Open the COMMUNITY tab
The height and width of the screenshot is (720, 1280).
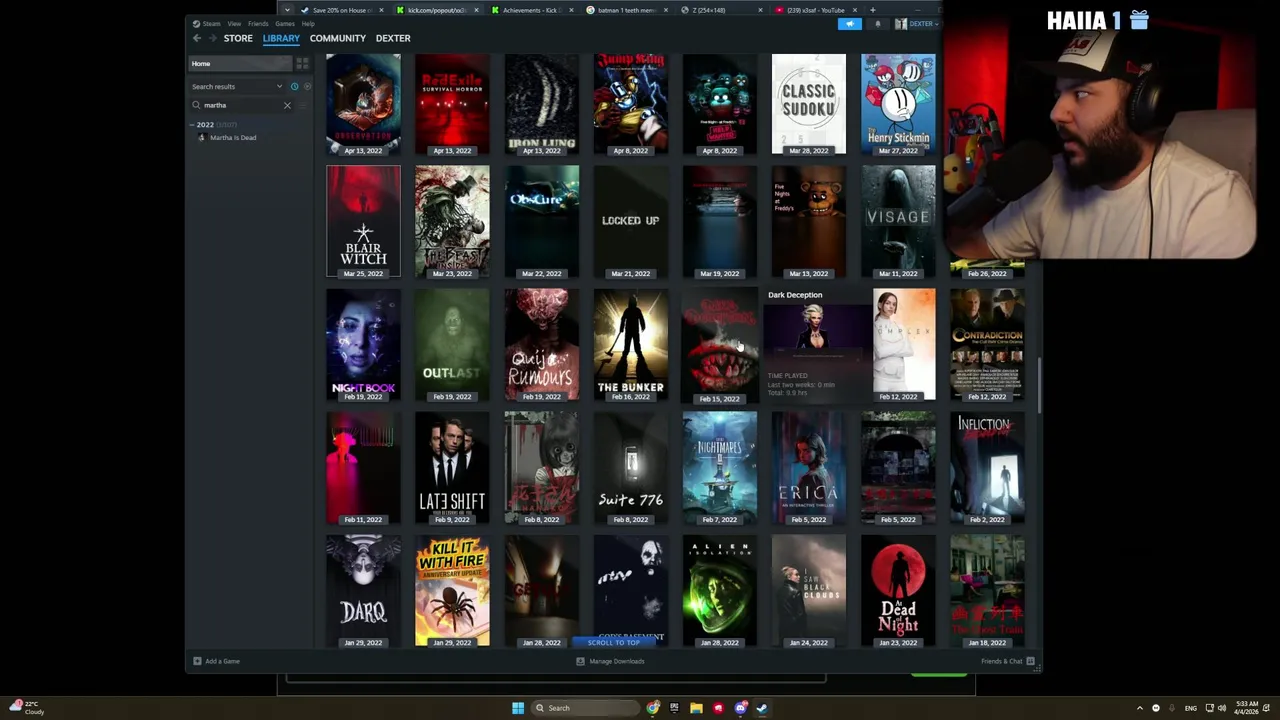pyautogui.click(x=338, y=38)
